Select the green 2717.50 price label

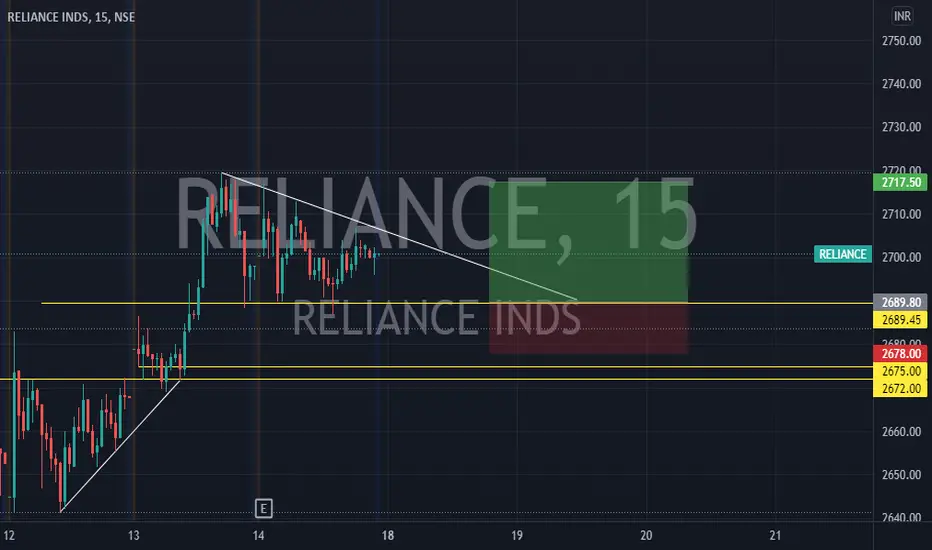click(x=900, y=182)
